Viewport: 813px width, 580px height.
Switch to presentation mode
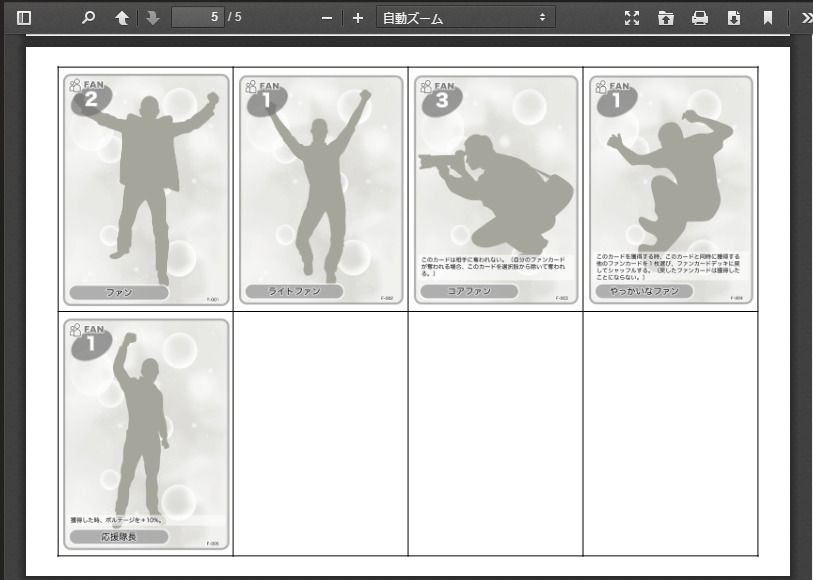click(x=631, y=18)
